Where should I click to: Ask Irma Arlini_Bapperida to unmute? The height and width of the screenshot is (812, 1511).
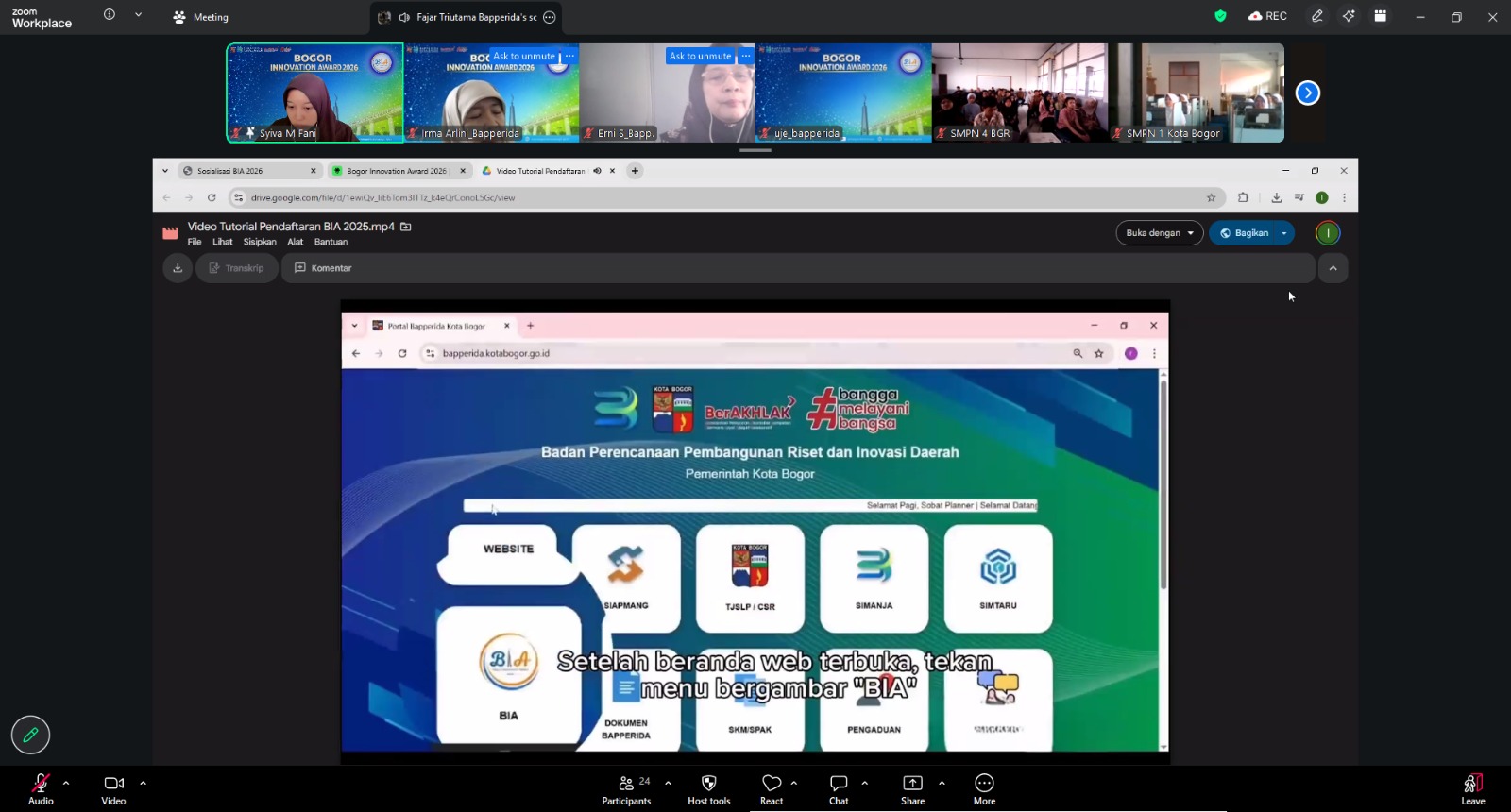pyautogui.click(x=524, y=57)
